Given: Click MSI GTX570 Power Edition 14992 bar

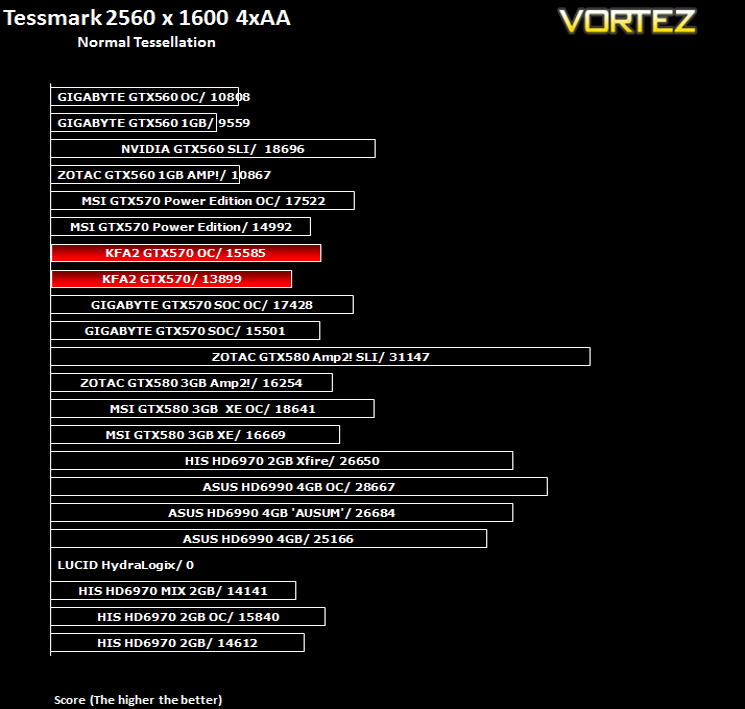Looking at the screenshot, I should coord(181,227).
